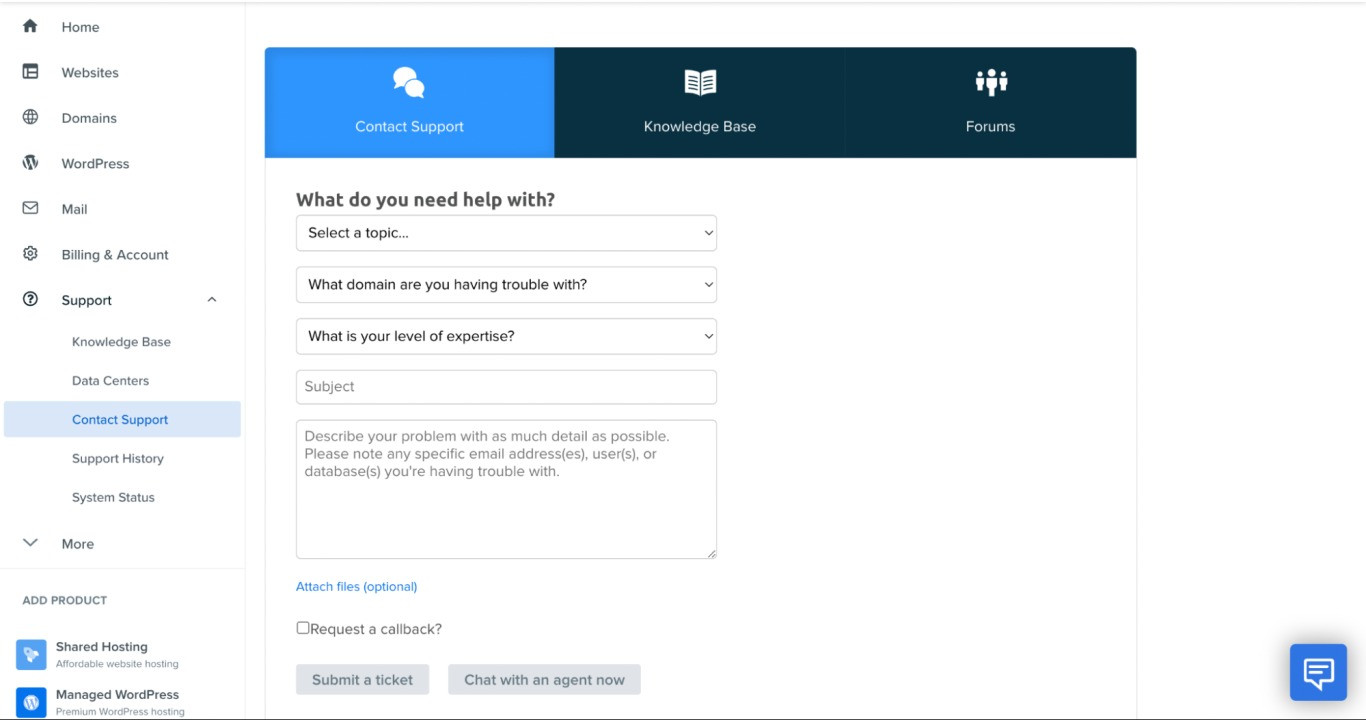This screenshot has height=720, width=1366.
Task: Collapse the Support section chevron
Action: pos(212,300)
